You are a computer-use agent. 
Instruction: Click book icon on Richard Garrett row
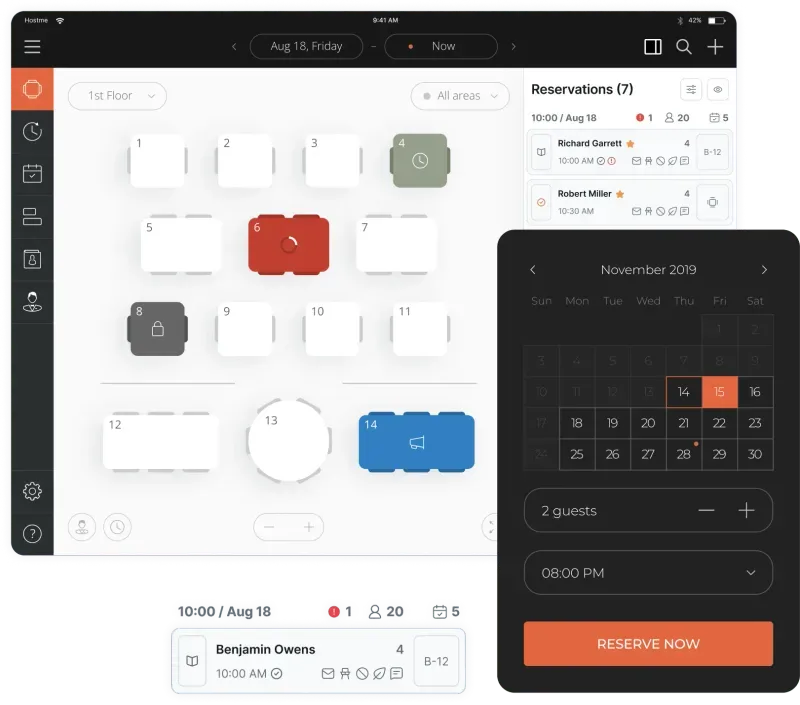coord(541,152)
